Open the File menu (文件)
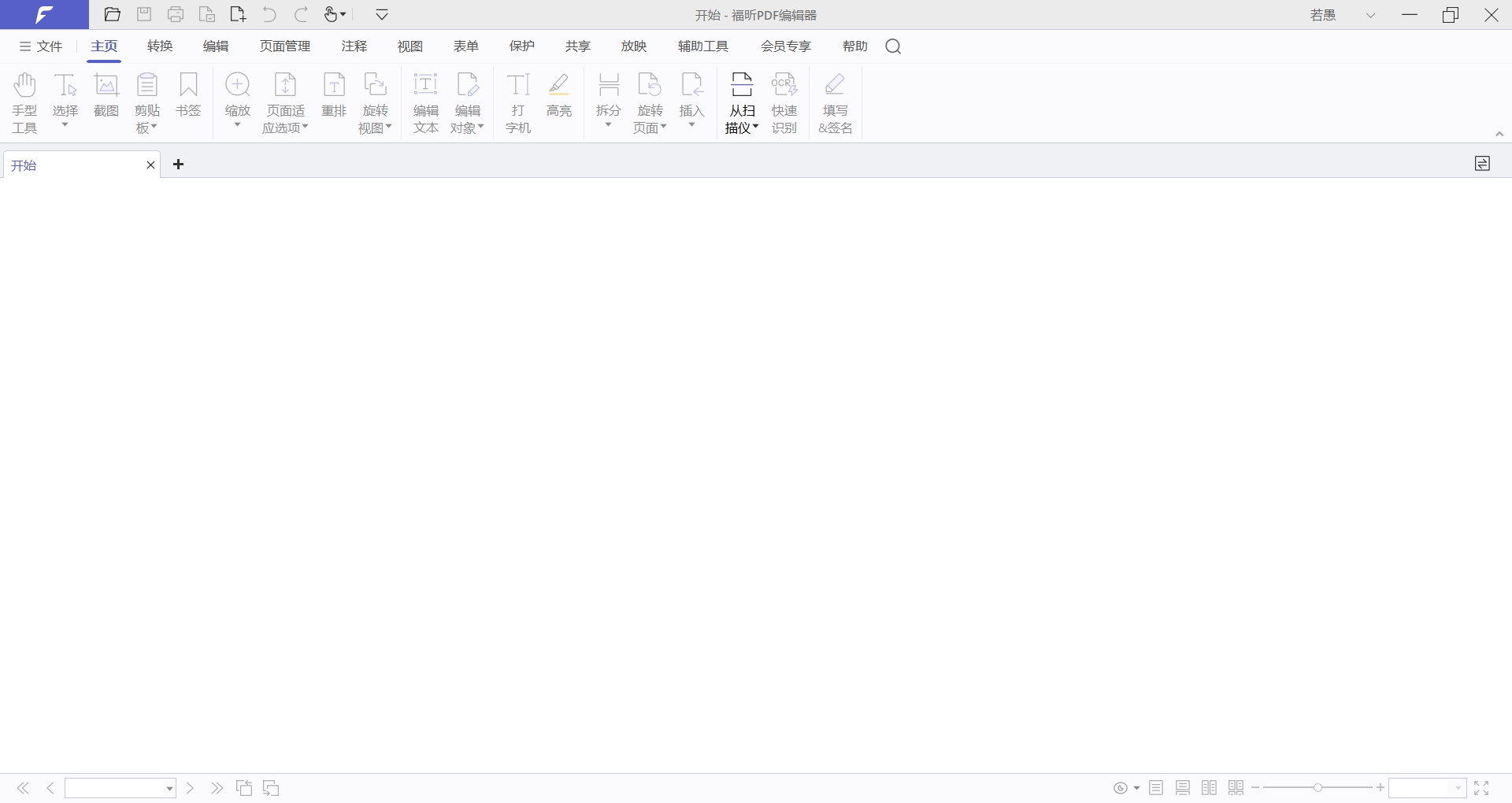The image size is (1512, 803). click(41, 46)
